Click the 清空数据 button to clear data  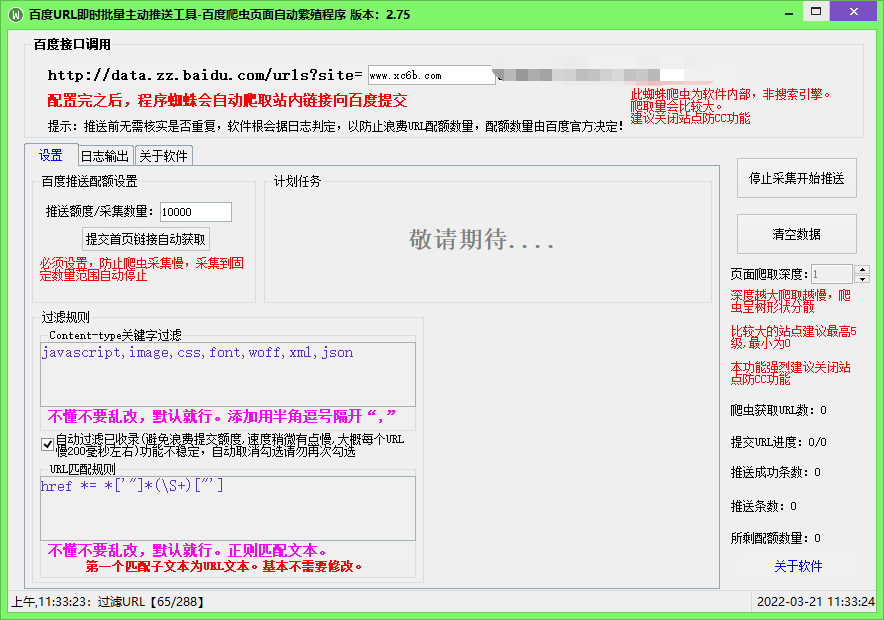[796, 235]
